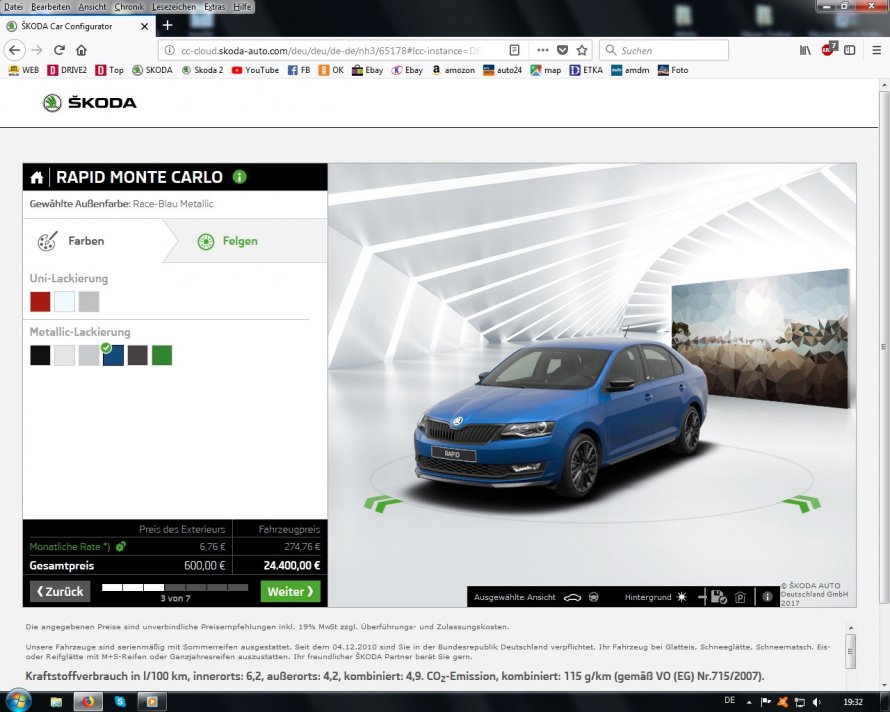Open the browser library icon
The height and width of the screenshot is (712, 890).
tap(805, 50)
